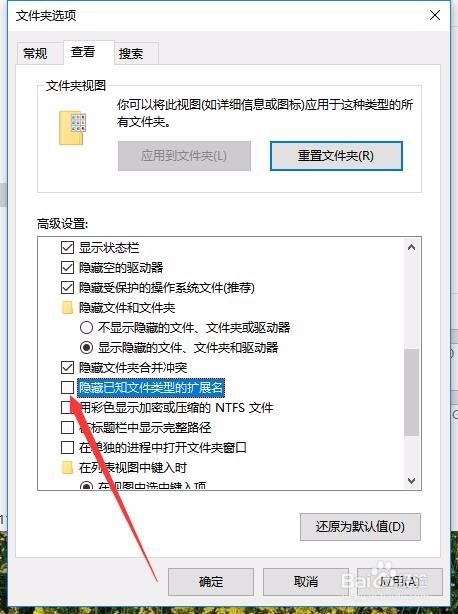This screenshot has width=458, height=614.
Task: Click the folder icon beside 在列表视图中键入时
Action: (67, 468)
